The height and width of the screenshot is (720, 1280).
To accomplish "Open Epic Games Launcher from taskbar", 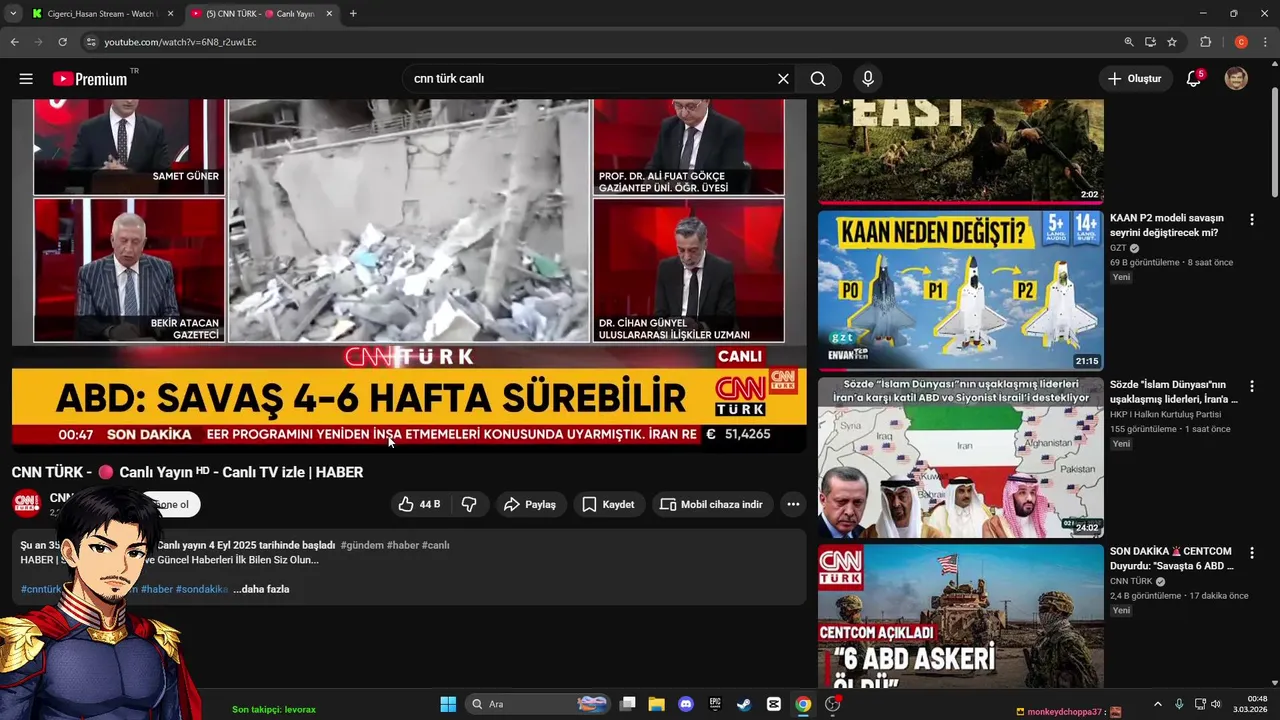I will (x=715, y=704).
